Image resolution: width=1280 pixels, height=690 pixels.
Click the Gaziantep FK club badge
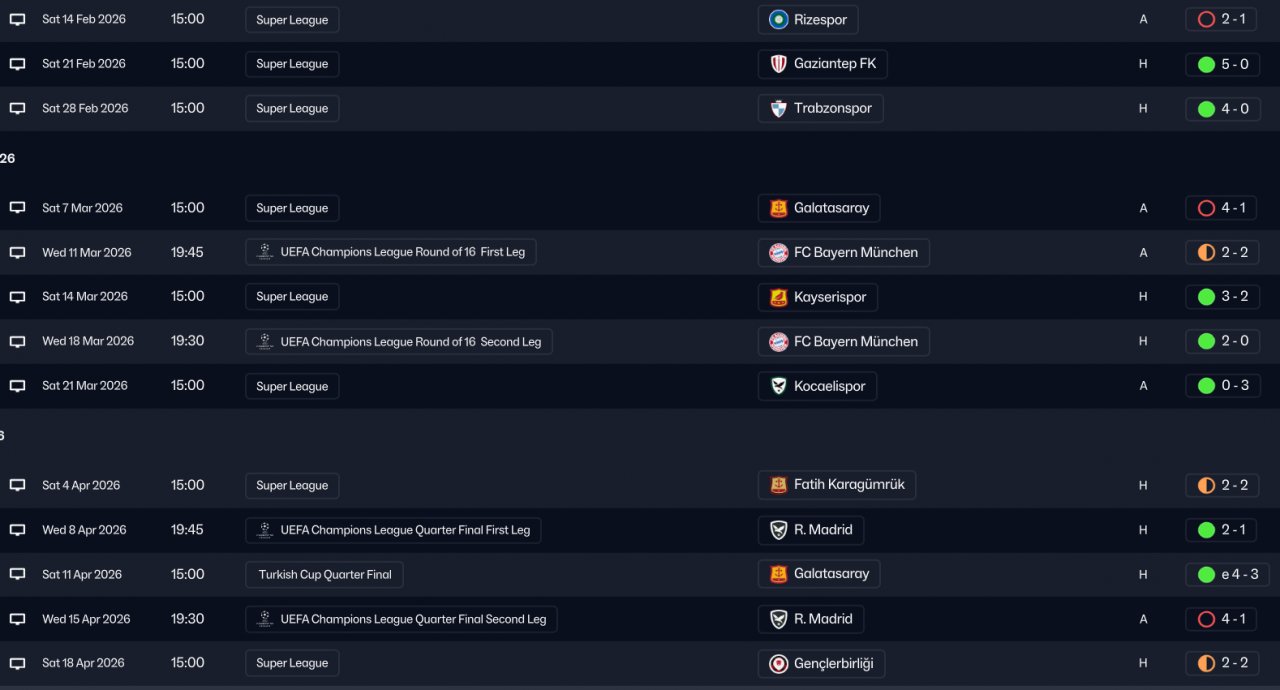click(778, 64)
